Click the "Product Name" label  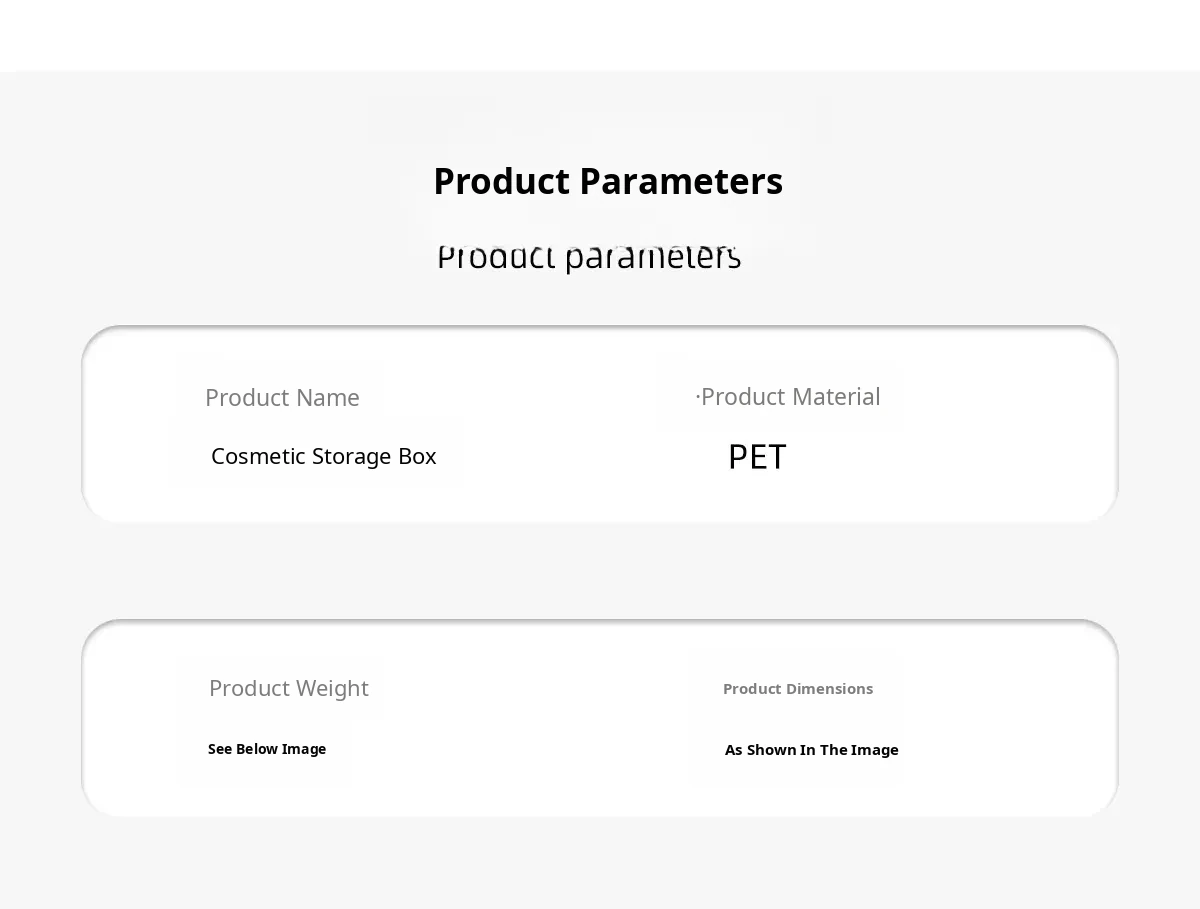tap(282, 398)
